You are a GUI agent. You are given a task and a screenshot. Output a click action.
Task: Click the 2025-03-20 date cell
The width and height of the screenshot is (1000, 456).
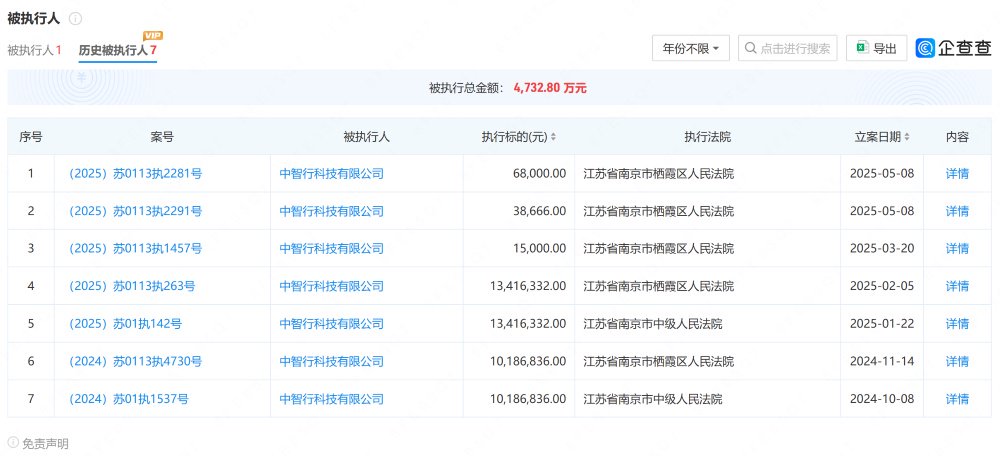click(882, 249)
